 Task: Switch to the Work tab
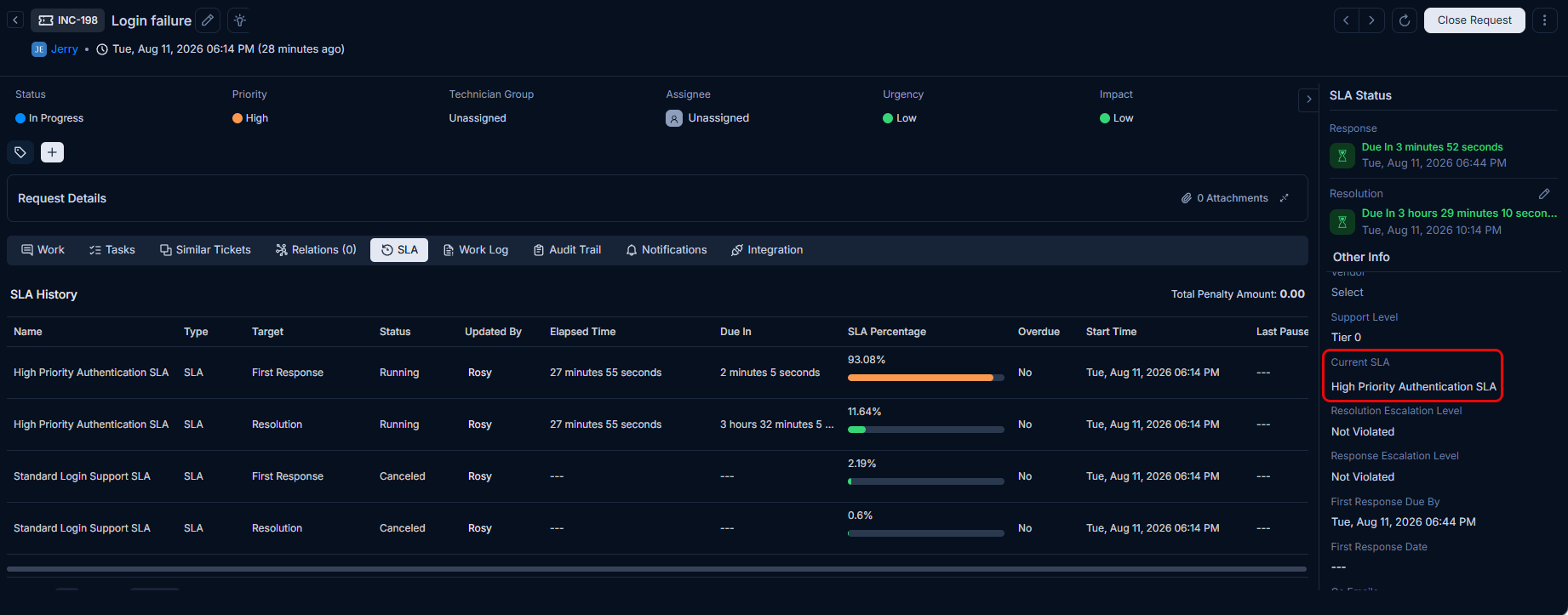click(43, 250)
